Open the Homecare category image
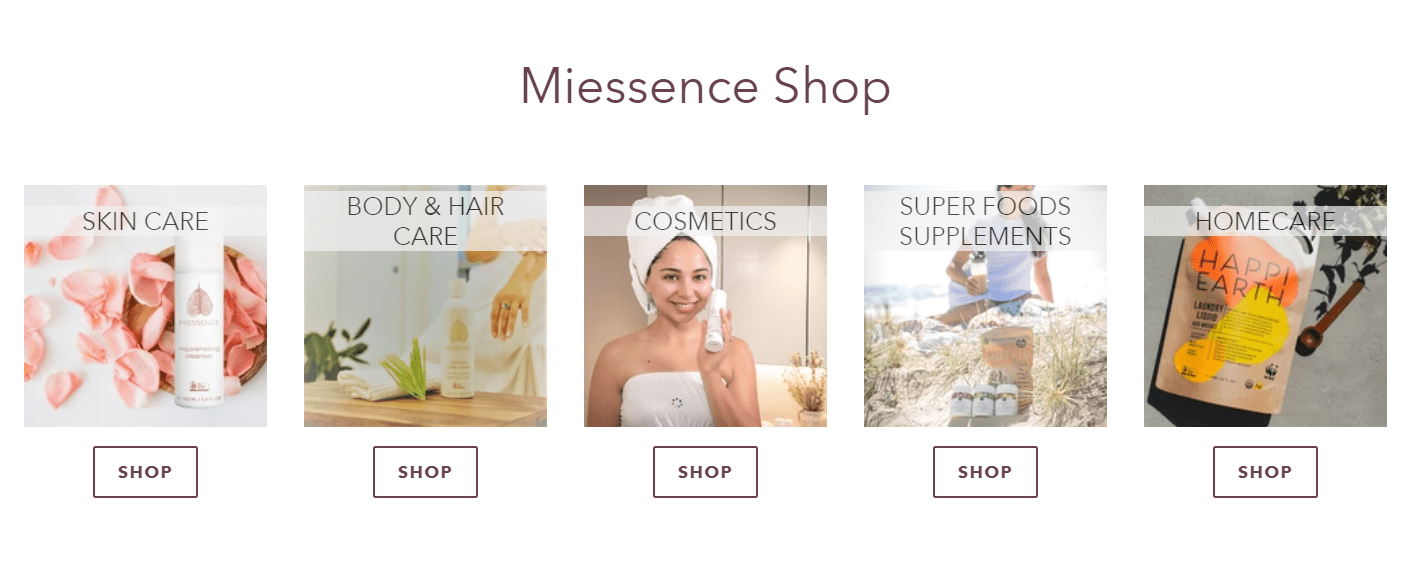 click(x=1265, y=306)
